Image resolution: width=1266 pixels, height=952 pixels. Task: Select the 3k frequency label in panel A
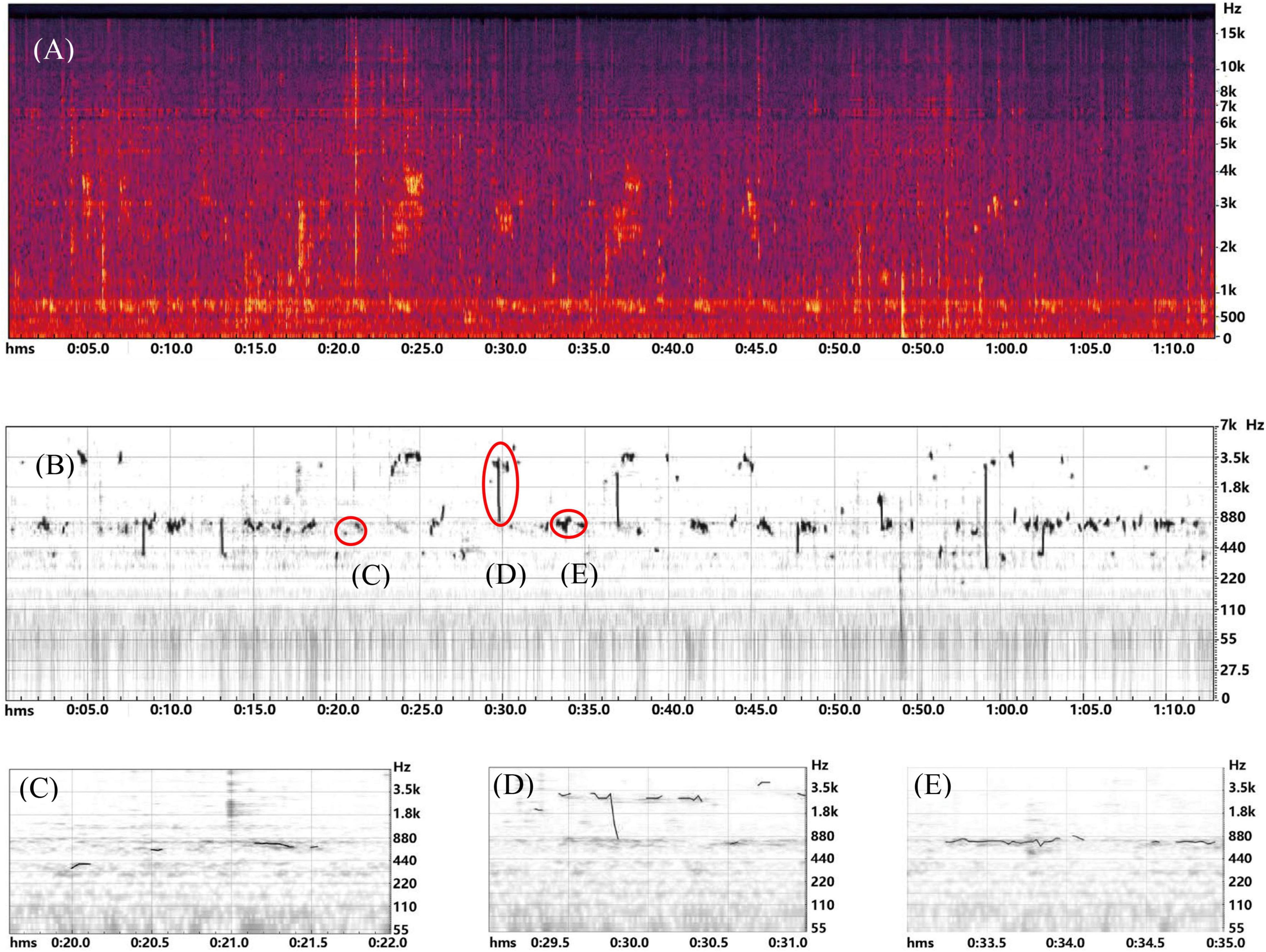[x=1228, y=203]
